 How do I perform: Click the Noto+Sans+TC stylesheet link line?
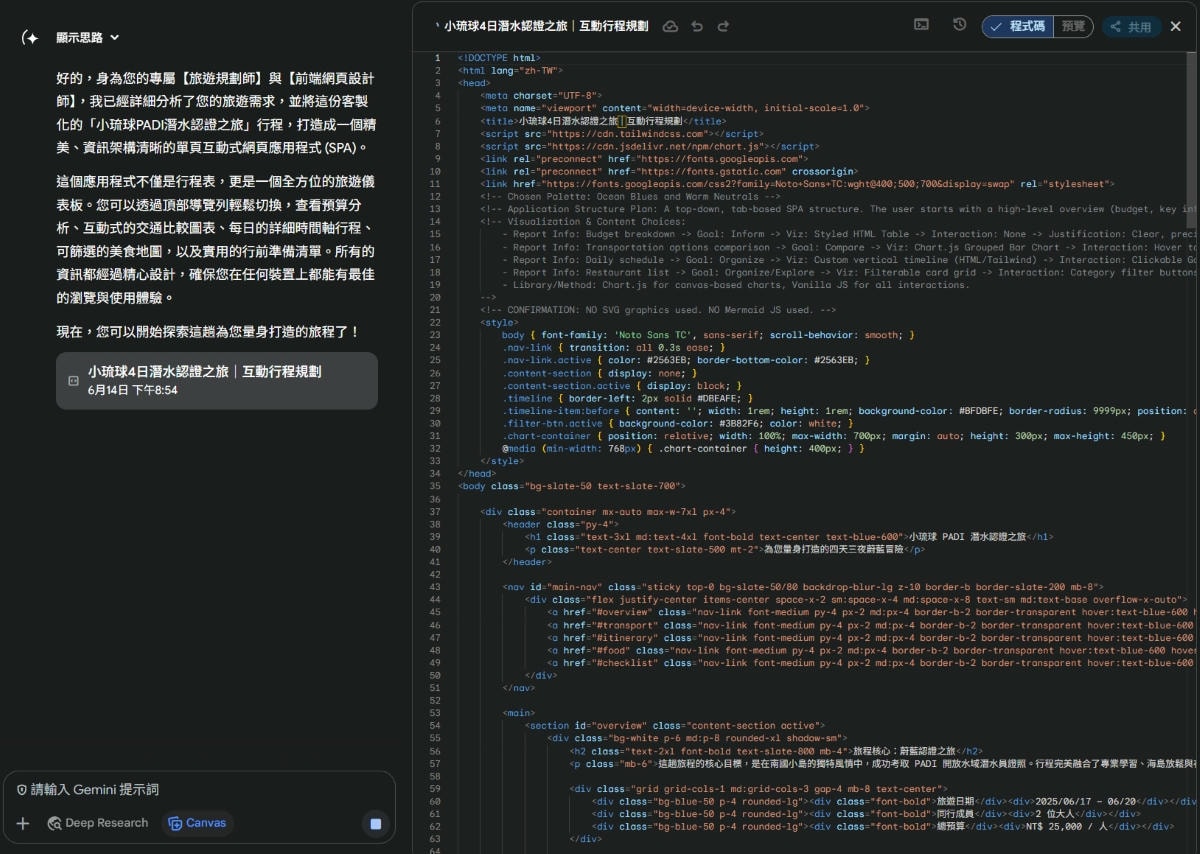(796, 184)
